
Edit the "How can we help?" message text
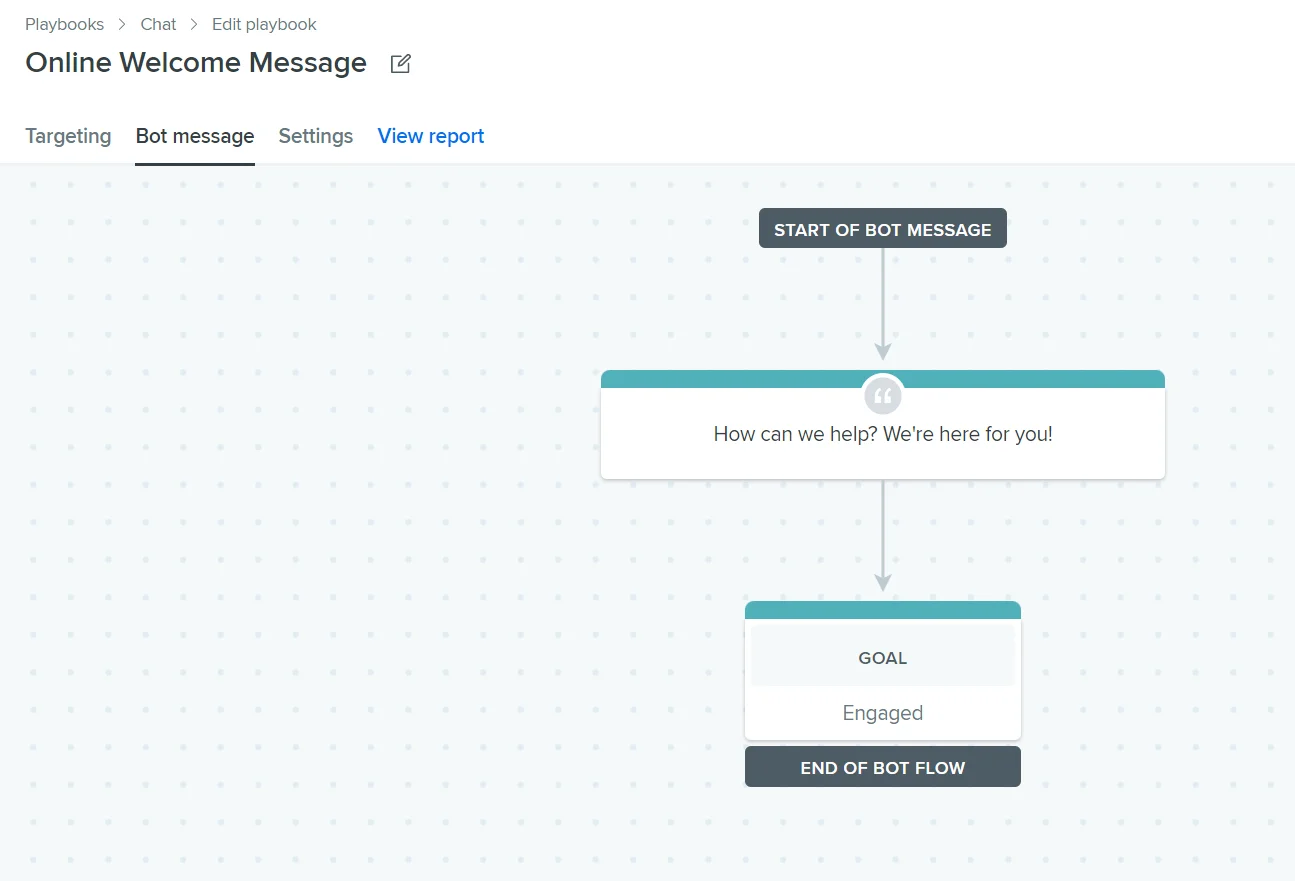click(882, 435)
